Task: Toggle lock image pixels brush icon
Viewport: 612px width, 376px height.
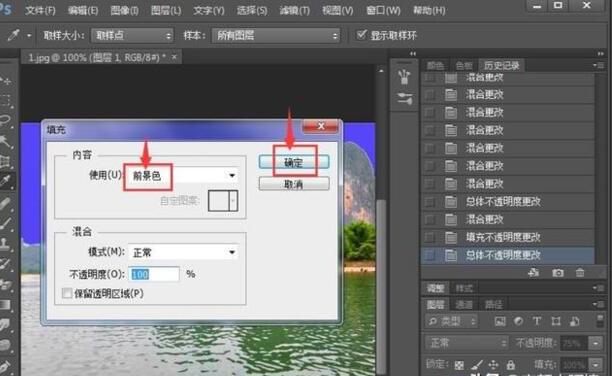Action: point(477,365)
